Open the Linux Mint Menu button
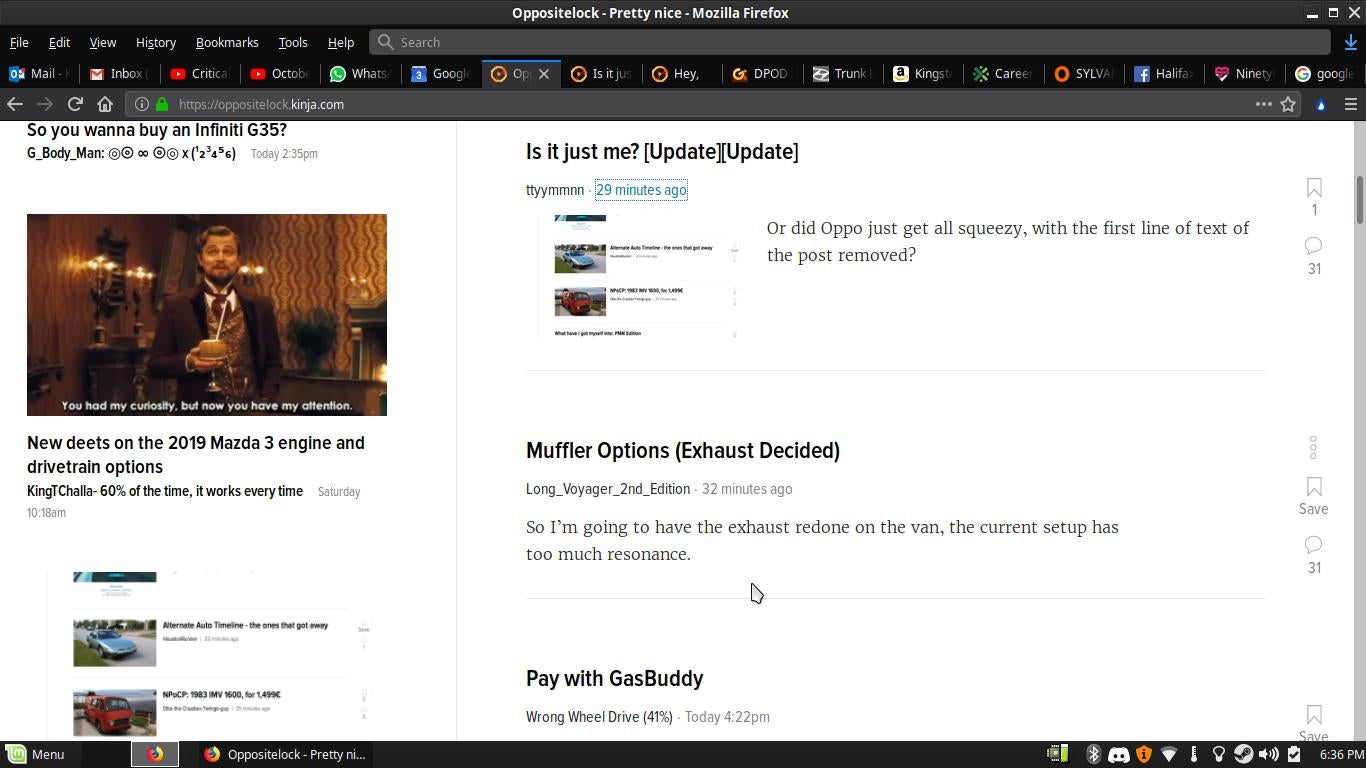The image size is (1366, 768). coord(35,754)
